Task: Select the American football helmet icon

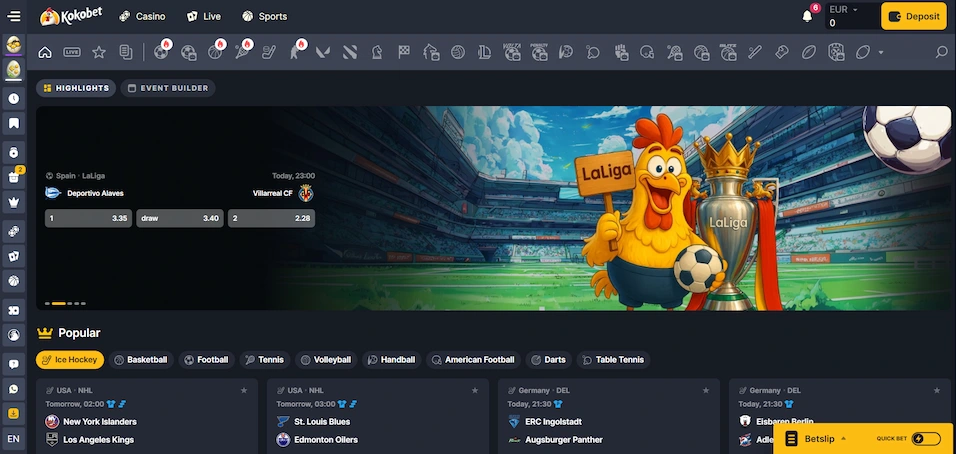Action: [647, 52]
